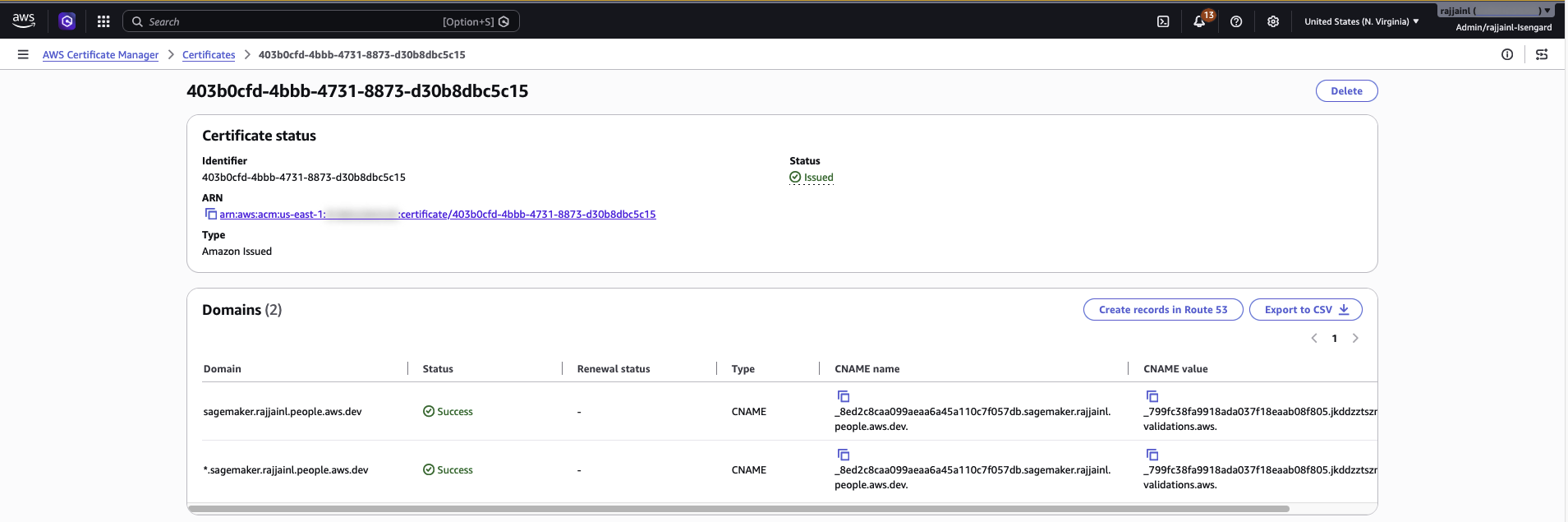
Task: Go to previous domains page arrow
Action: 1314,338
